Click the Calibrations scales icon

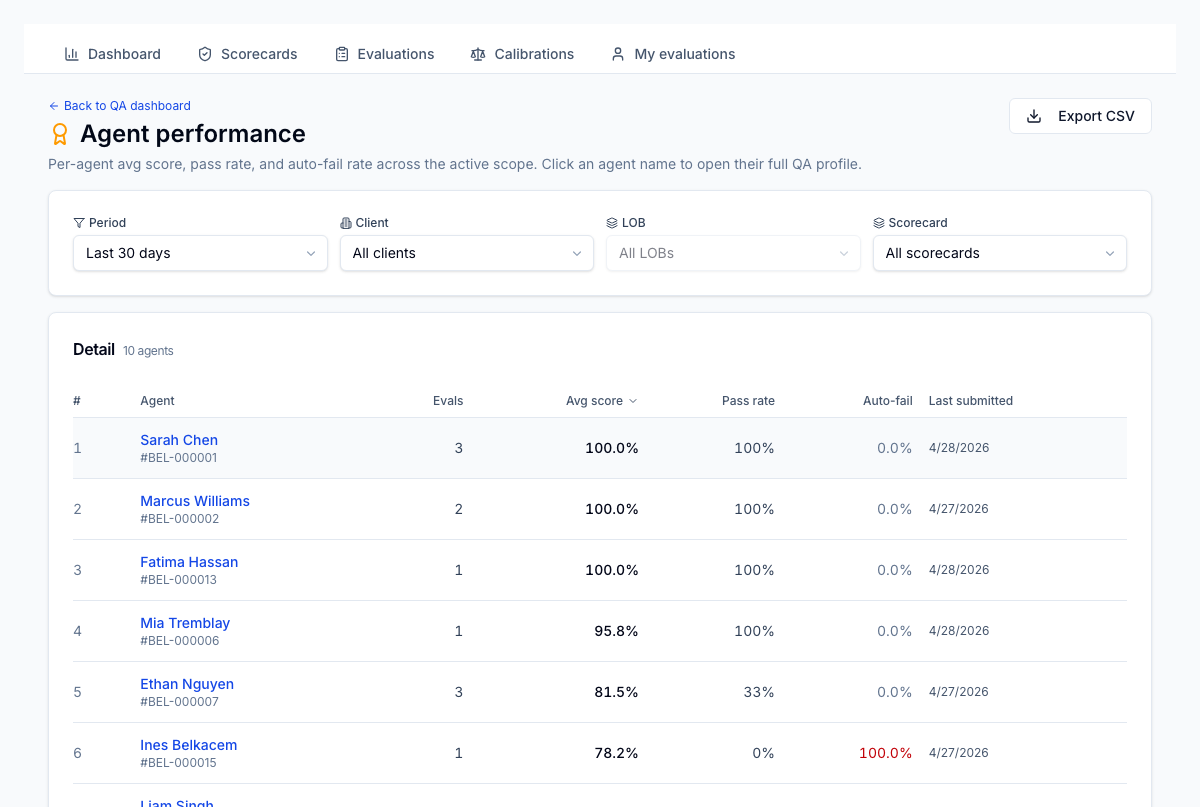tap(478, 54)
